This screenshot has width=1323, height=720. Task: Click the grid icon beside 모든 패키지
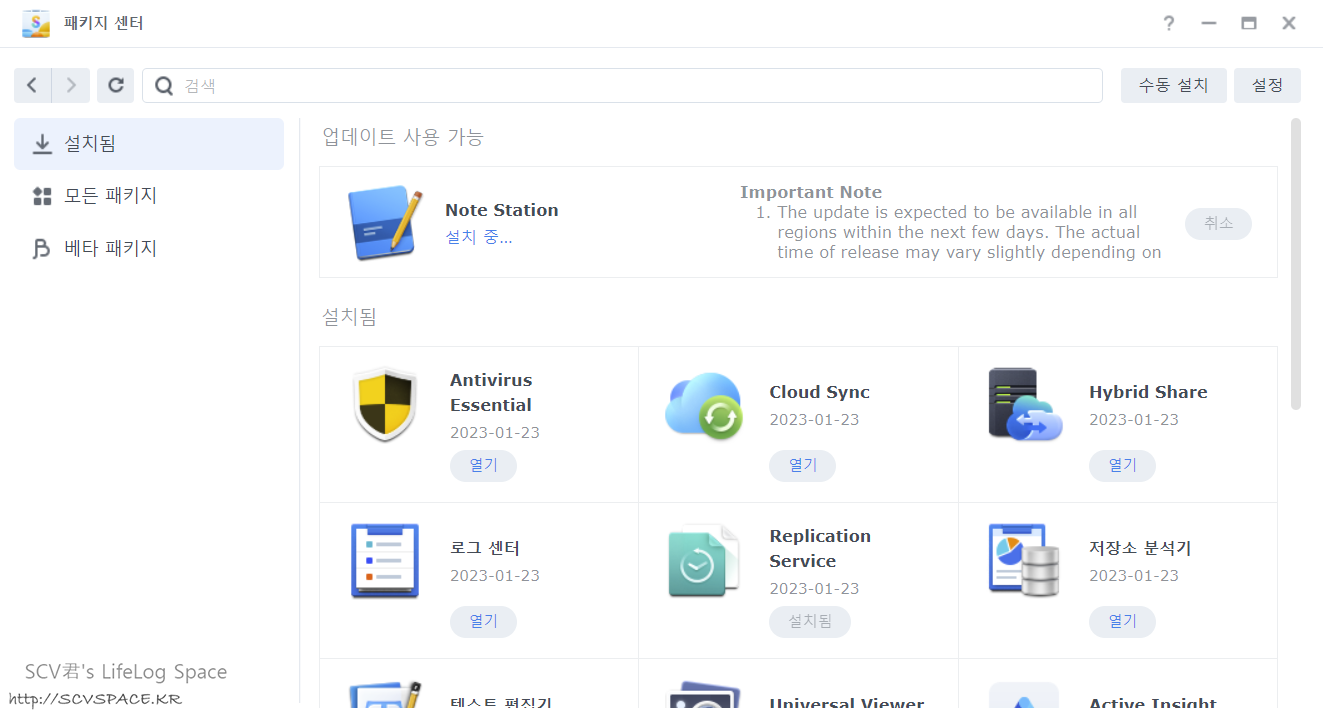point(42,196)
